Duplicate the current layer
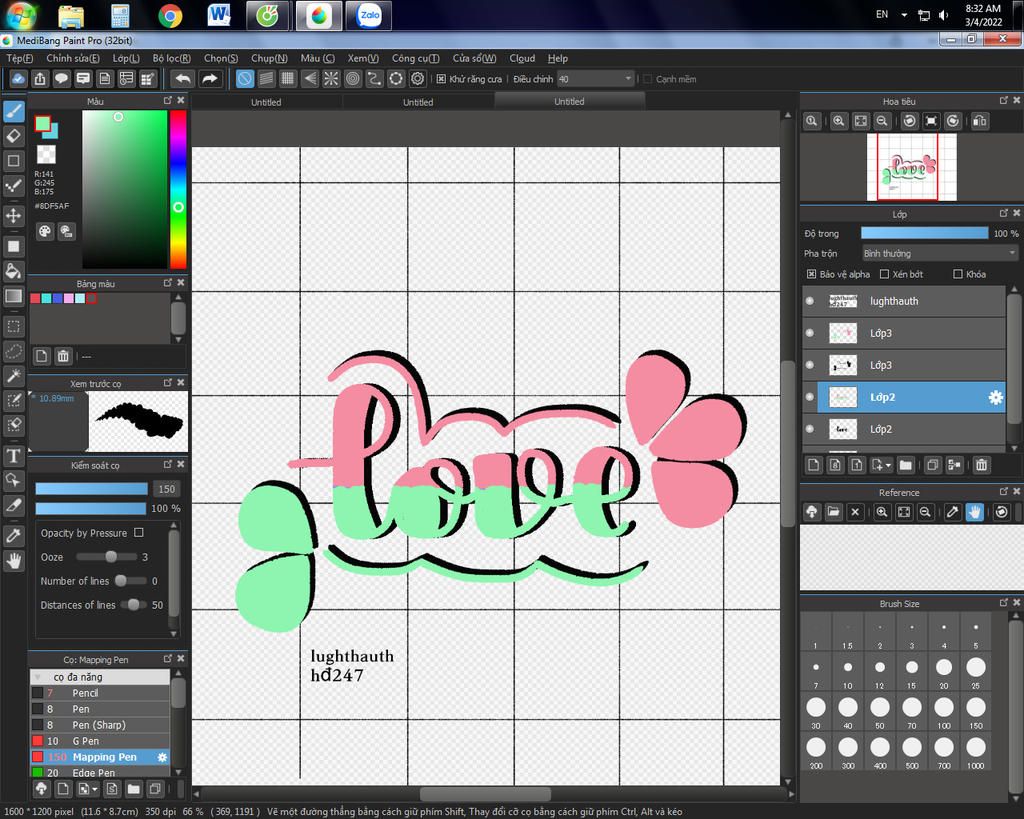This screenshot has height=819, width=1024. [x=933, y=465]
